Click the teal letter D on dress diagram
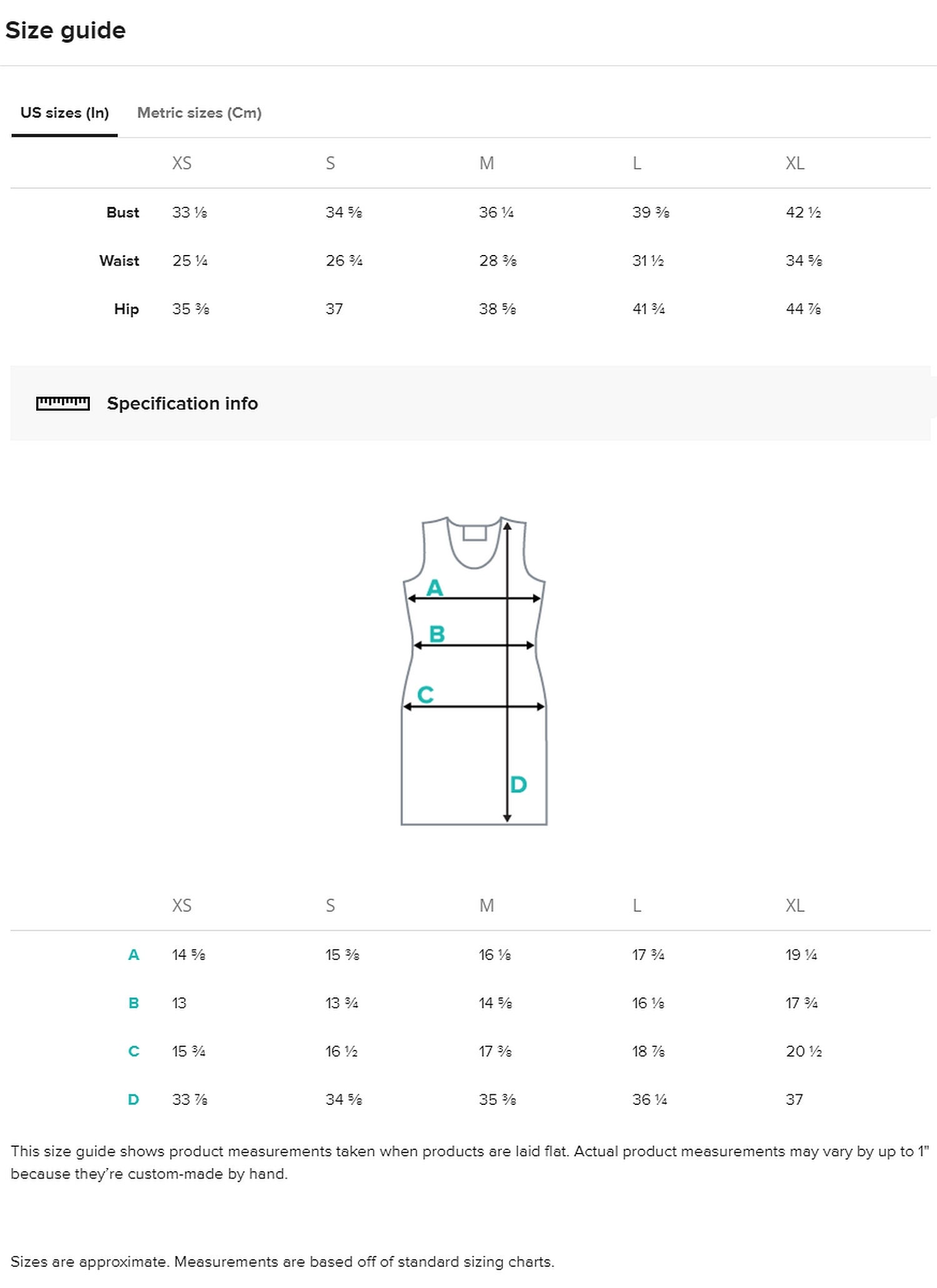Viewport: 937px width, 1288px height. (x=518, y=784)
